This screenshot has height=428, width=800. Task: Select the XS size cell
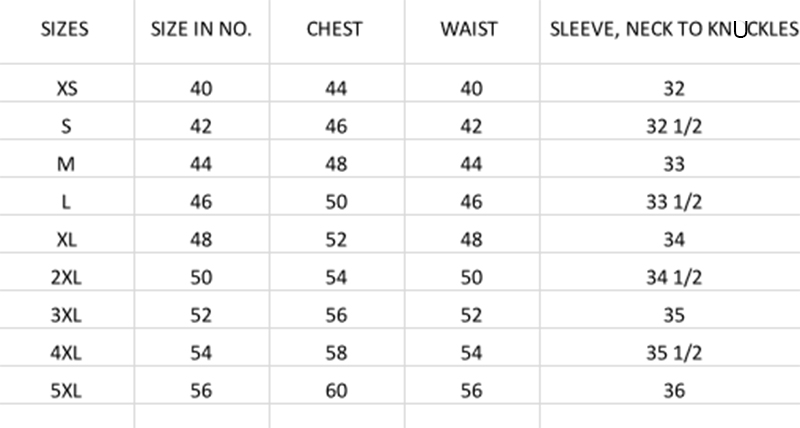(x=67, y=89)
